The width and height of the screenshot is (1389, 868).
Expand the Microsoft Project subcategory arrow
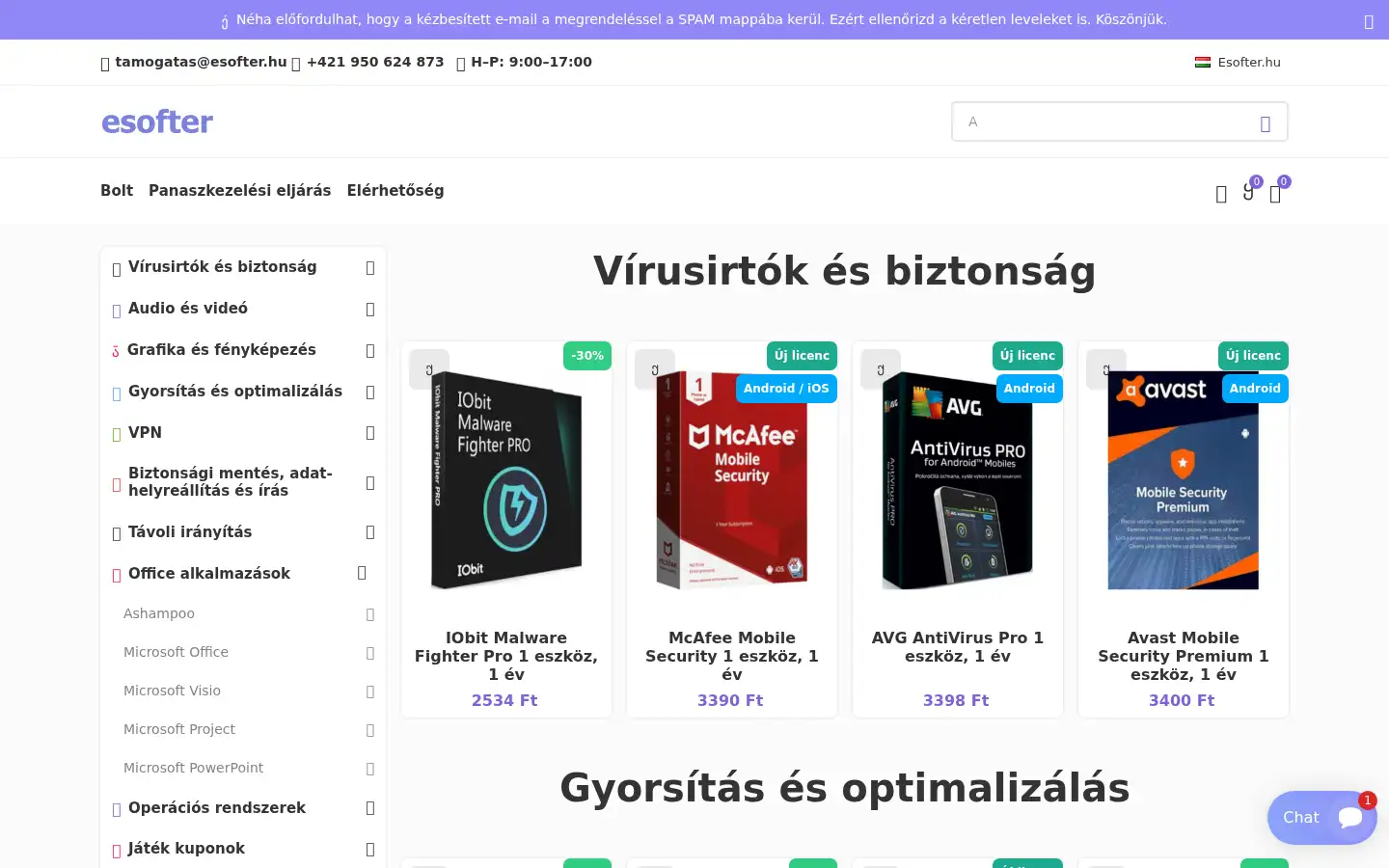[x=370, y=730]
